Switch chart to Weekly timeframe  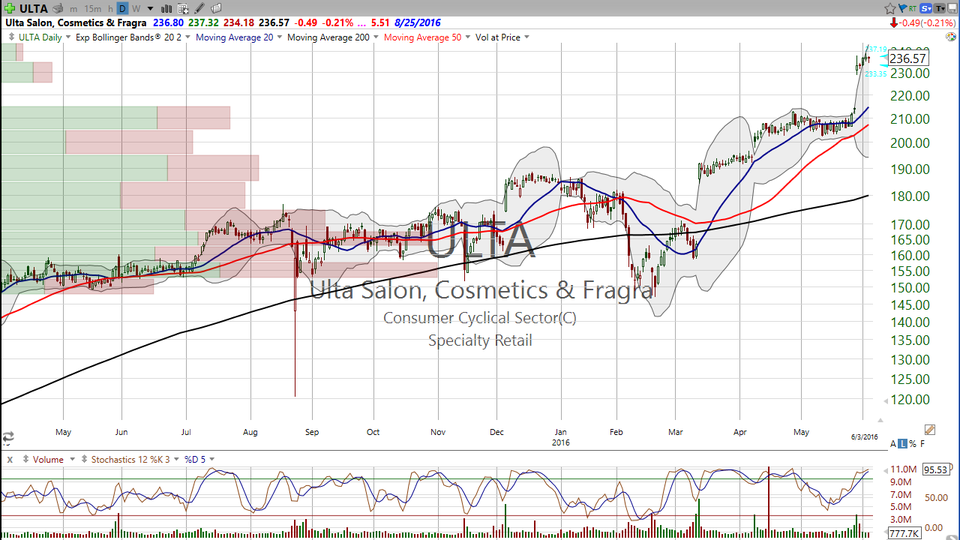click(136, 8)
